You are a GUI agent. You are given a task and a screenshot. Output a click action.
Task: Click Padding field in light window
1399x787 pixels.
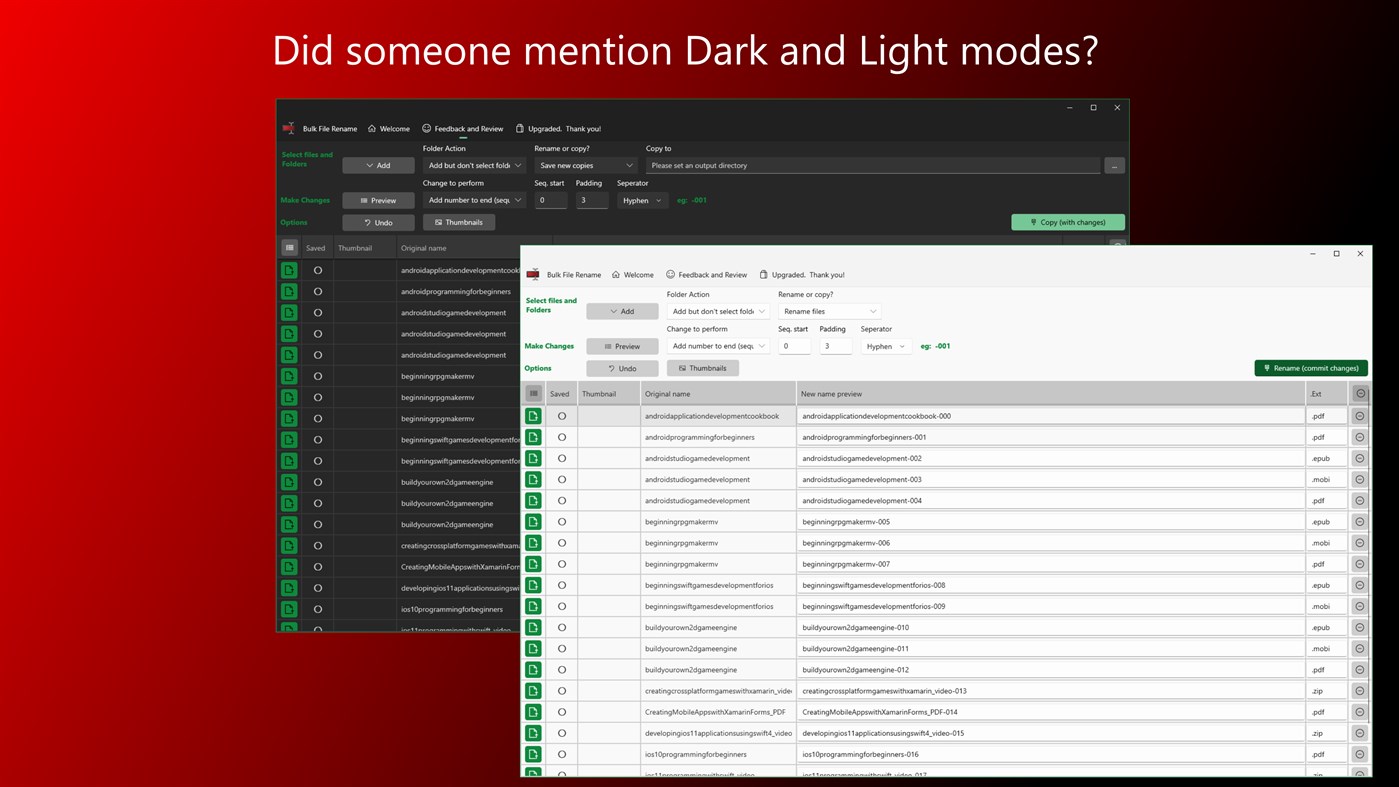836,346
